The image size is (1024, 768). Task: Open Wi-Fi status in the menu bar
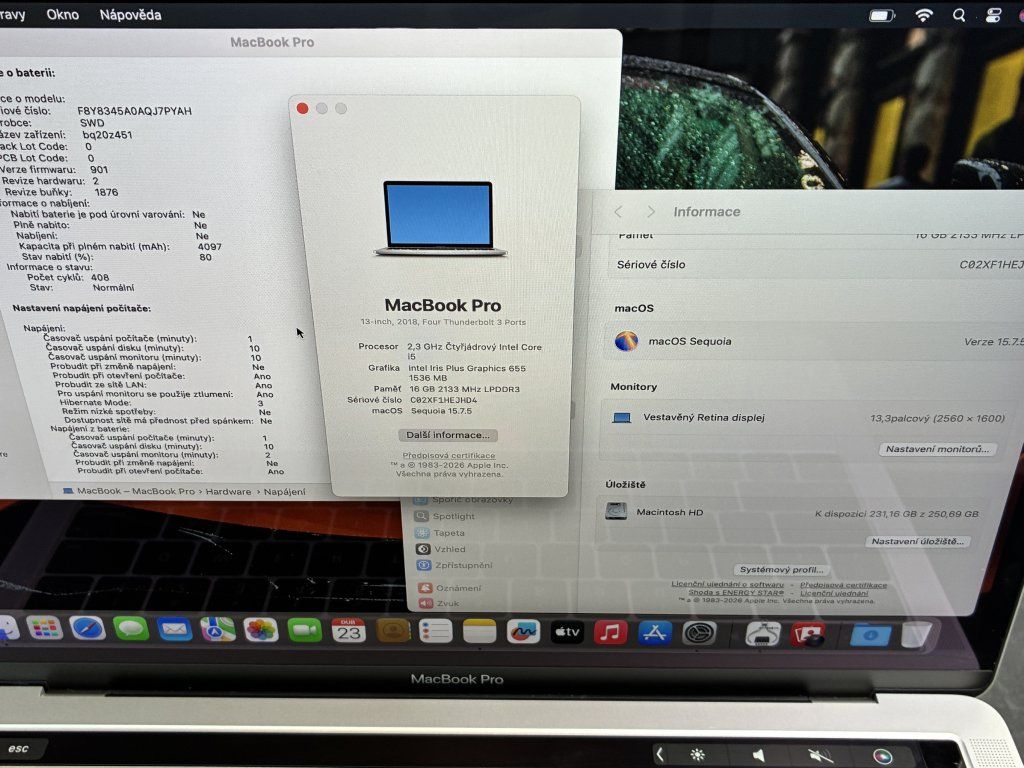click(x=923, y=15)
